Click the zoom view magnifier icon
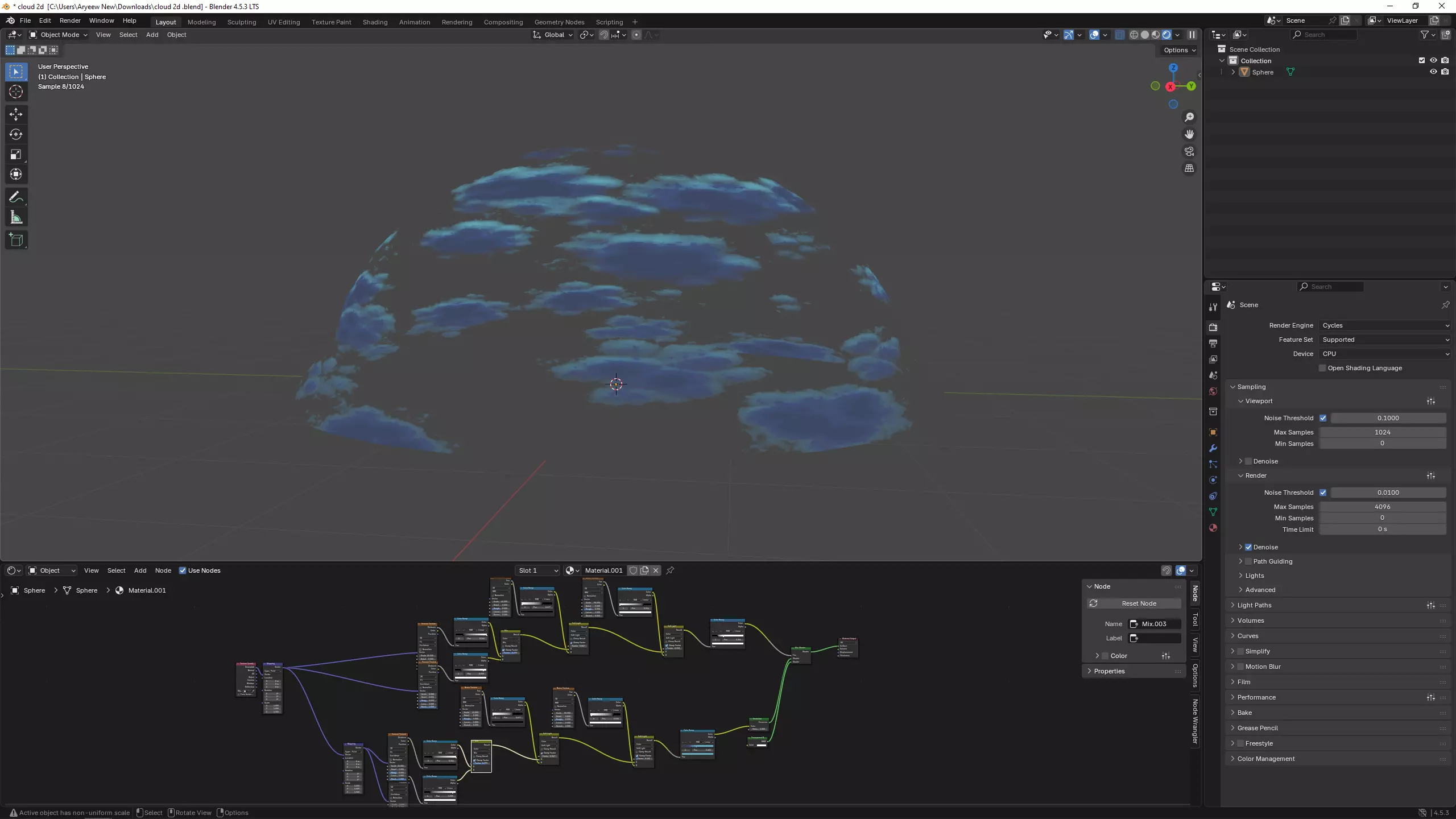Viewport: 1456px width, 819px height. pos(1189,117)
